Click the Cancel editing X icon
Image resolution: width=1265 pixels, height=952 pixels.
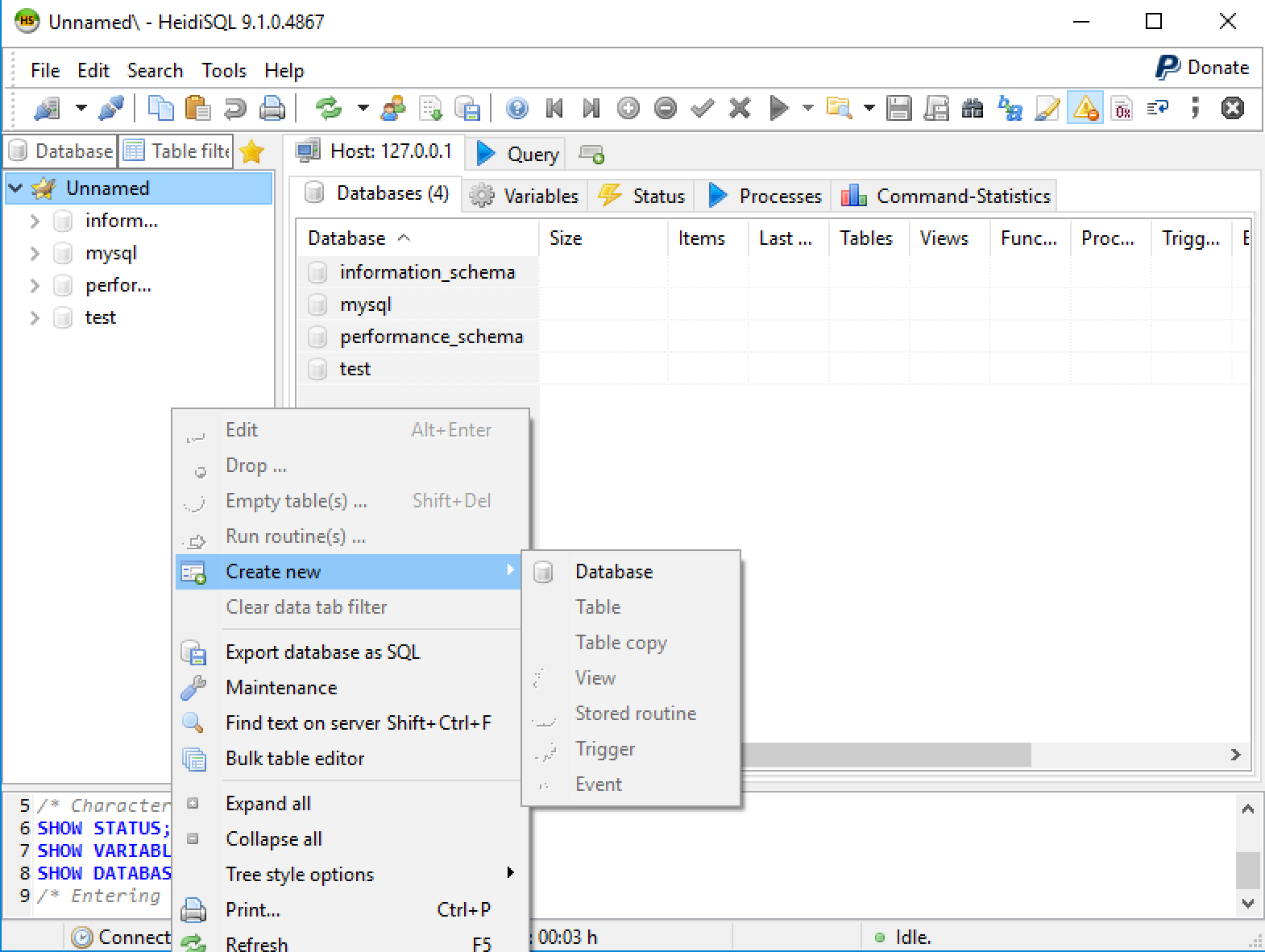click(740, 108)
